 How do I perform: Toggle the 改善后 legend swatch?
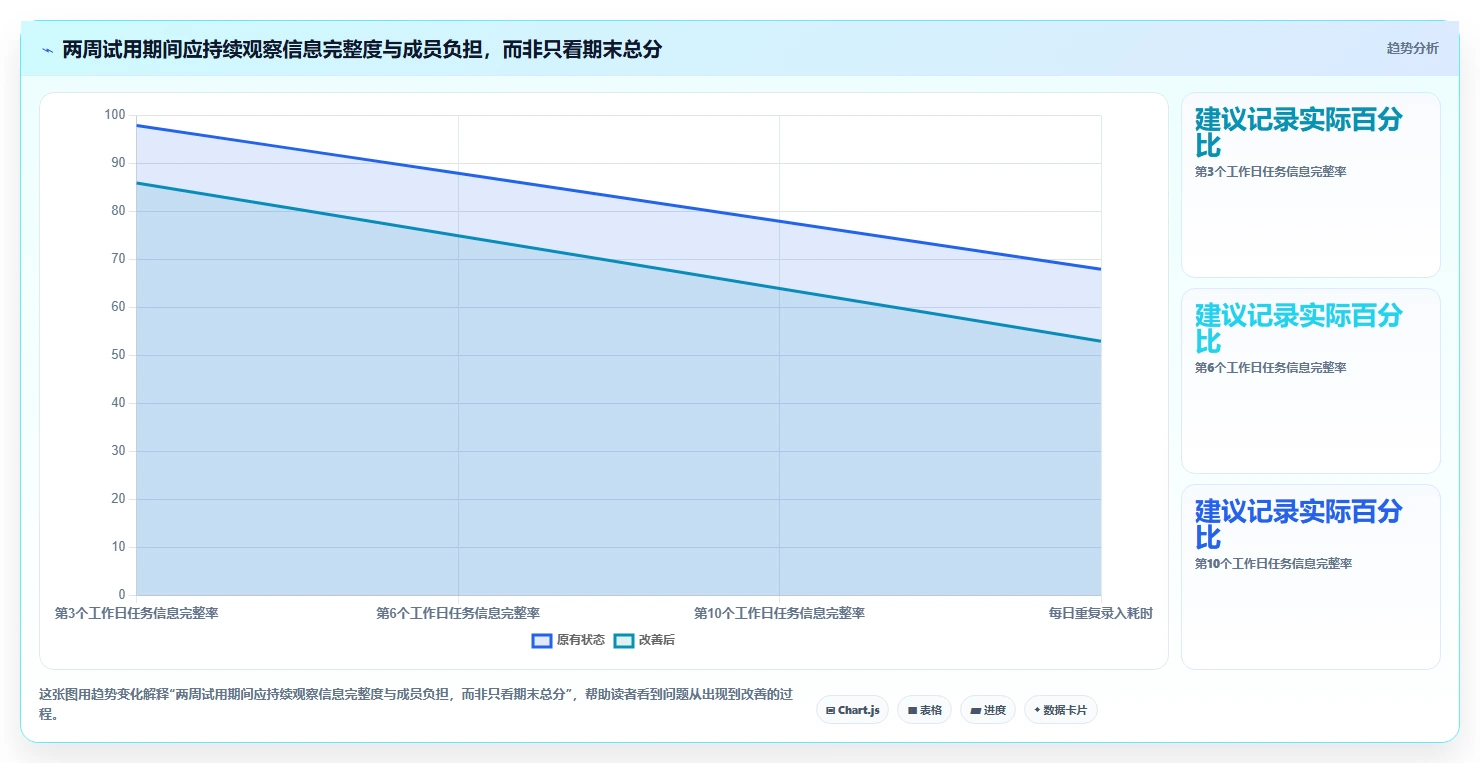click(x=624, y=640)
